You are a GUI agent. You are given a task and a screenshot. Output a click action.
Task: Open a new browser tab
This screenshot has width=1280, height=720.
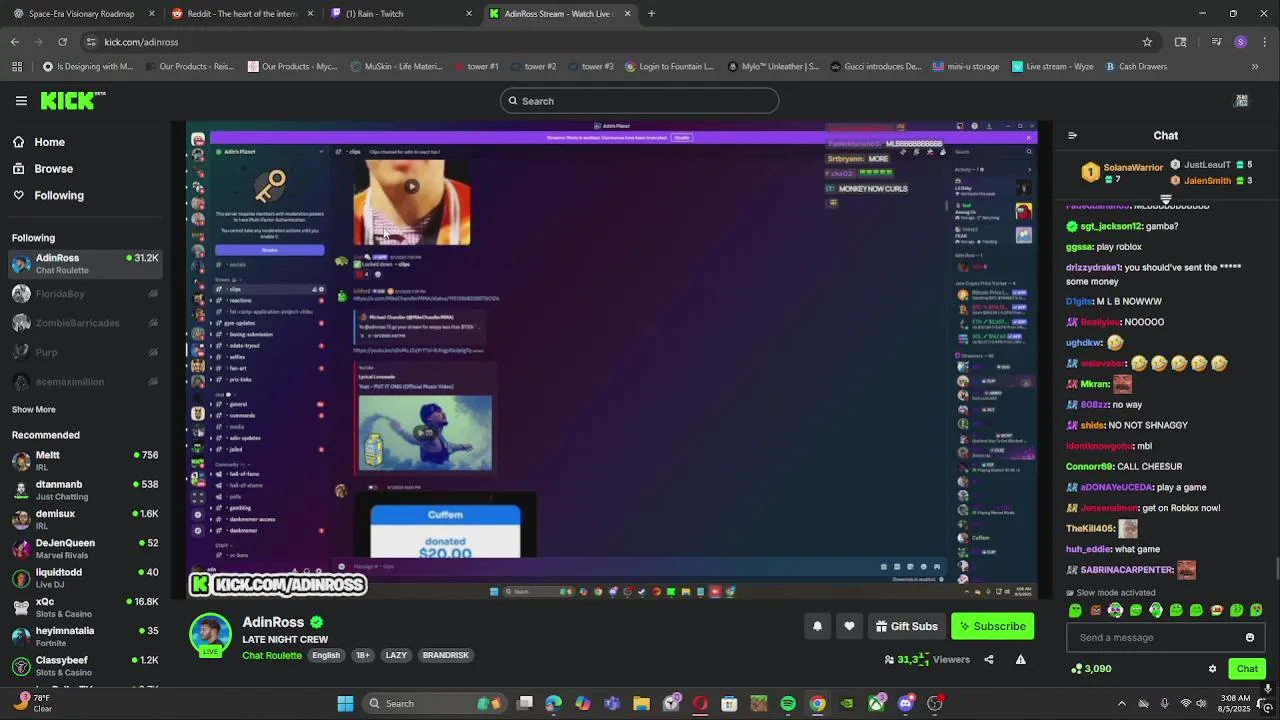coord(651,14)
